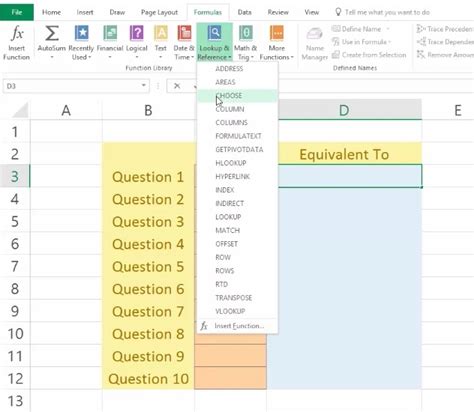Select the ROWS function
Viewport: 474px width, 412px height.
coord(237,271)
